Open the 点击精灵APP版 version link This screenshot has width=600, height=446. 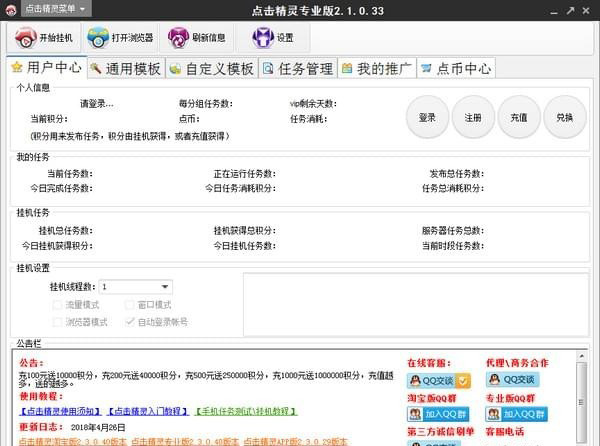click(295, 441)
